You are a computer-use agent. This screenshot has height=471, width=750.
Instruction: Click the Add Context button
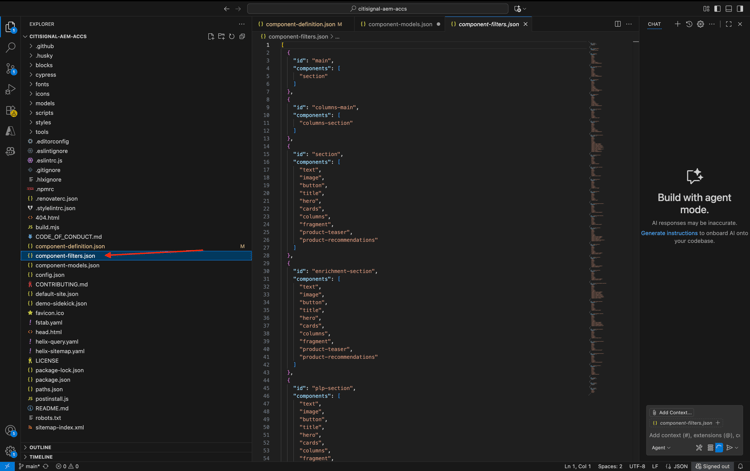click(672, 412)
